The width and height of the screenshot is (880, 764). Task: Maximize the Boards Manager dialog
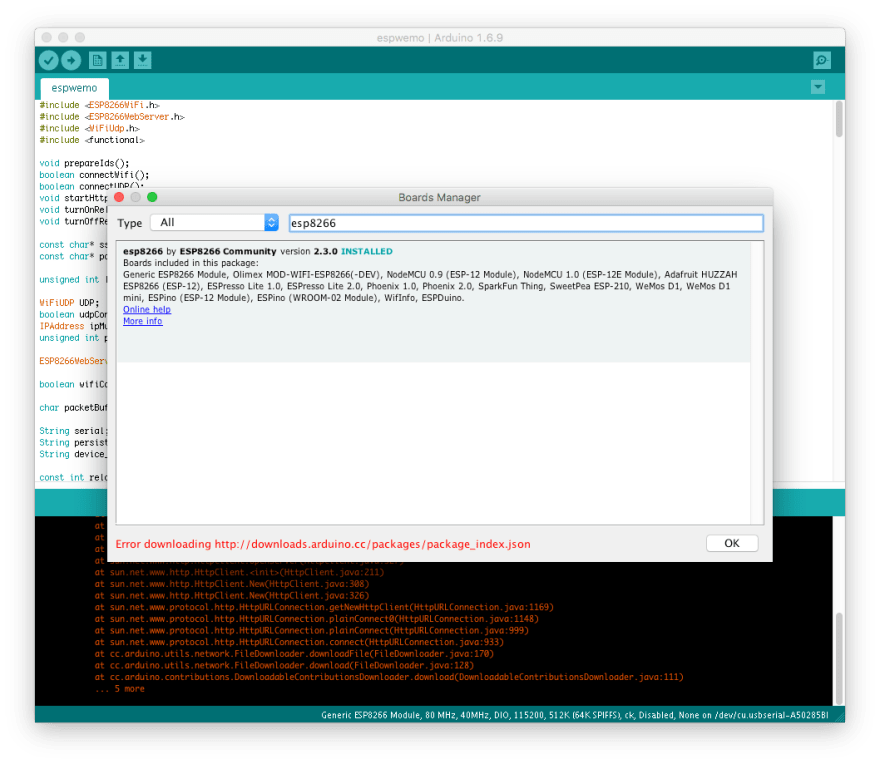tap(152, 197)
